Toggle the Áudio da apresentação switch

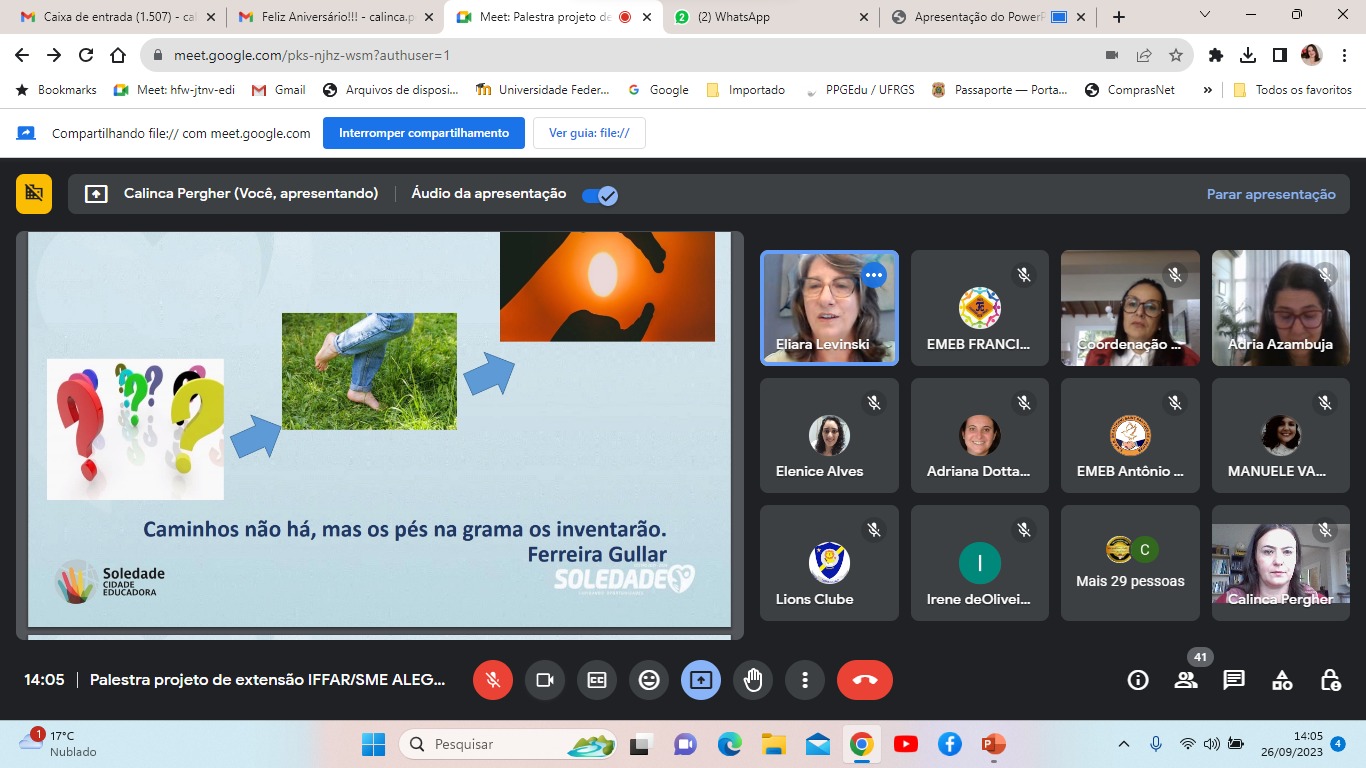(x=600, y=195)
